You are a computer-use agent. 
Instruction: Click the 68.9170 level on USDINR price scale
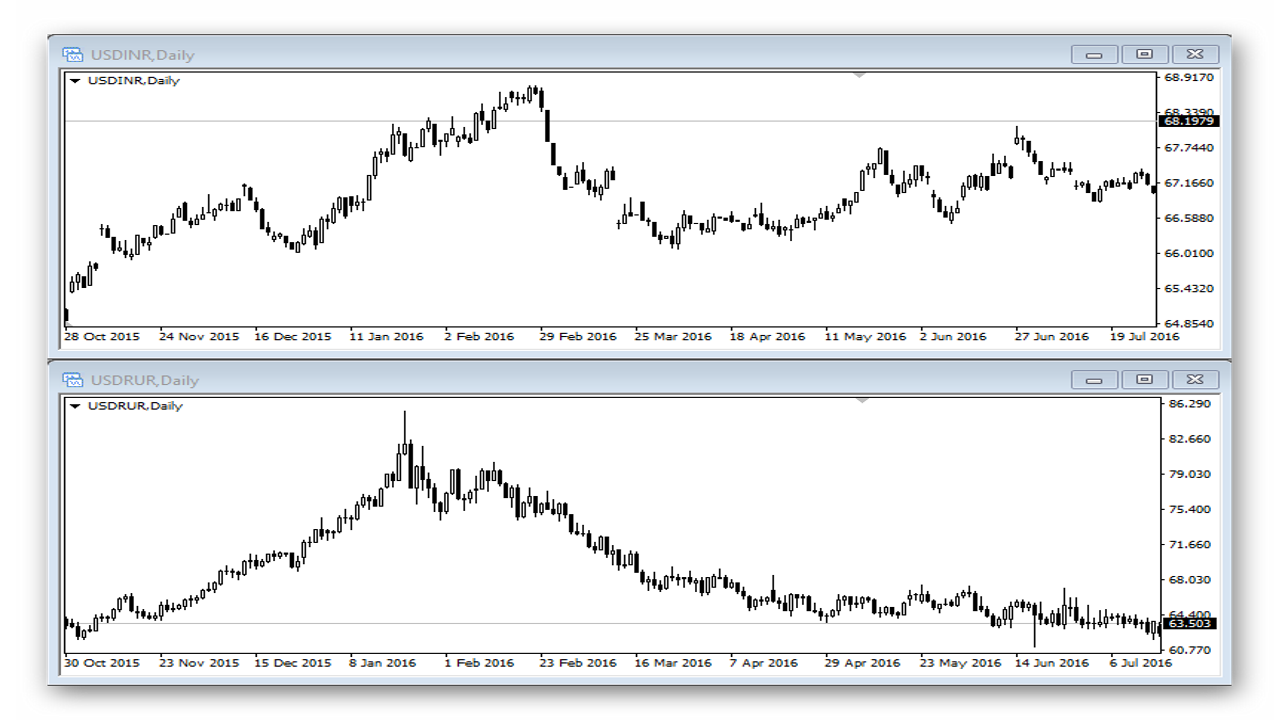(x=1189, y=77)
